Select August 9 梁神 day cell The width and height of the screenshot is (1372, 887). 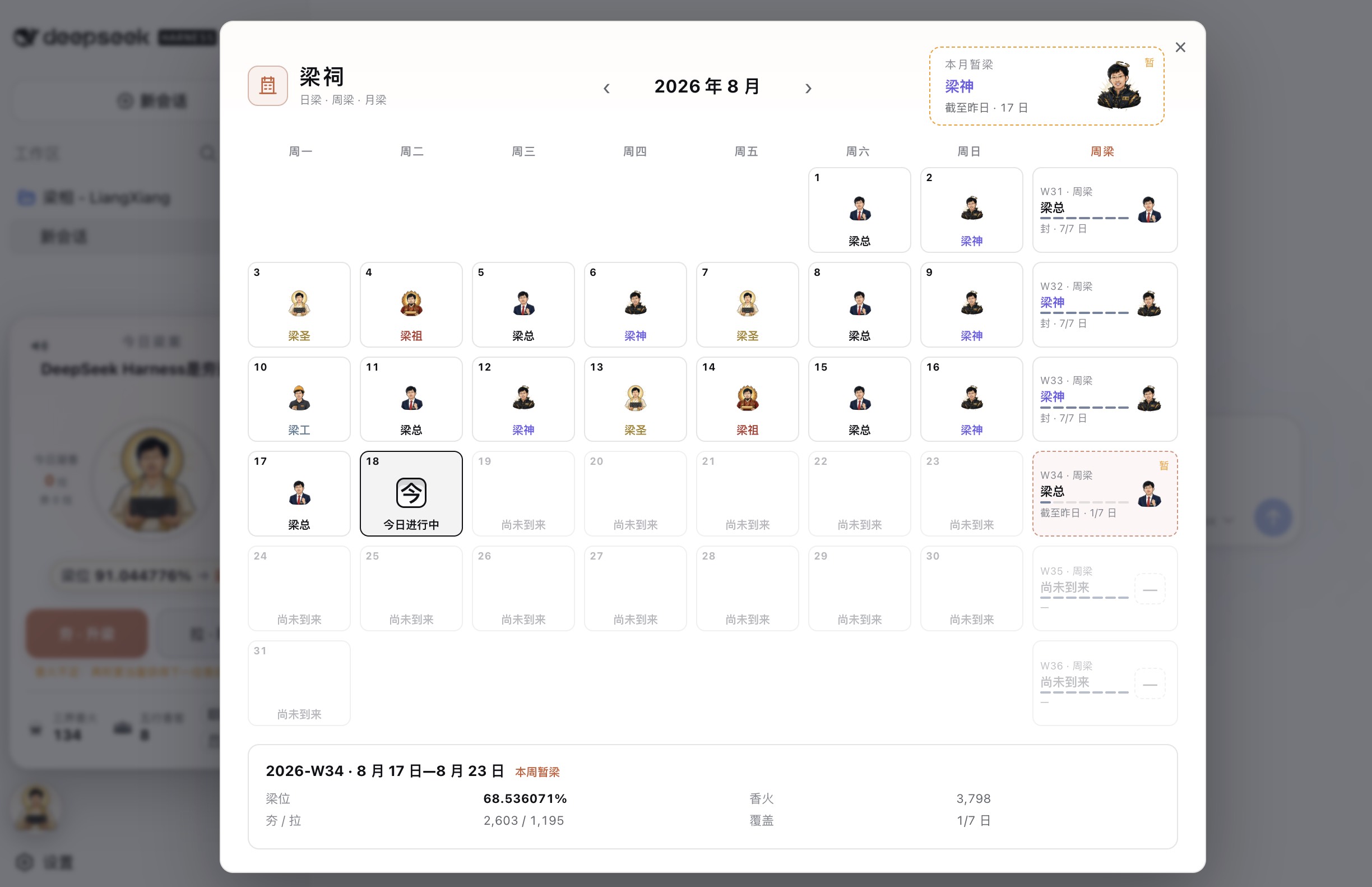(971, 304)
